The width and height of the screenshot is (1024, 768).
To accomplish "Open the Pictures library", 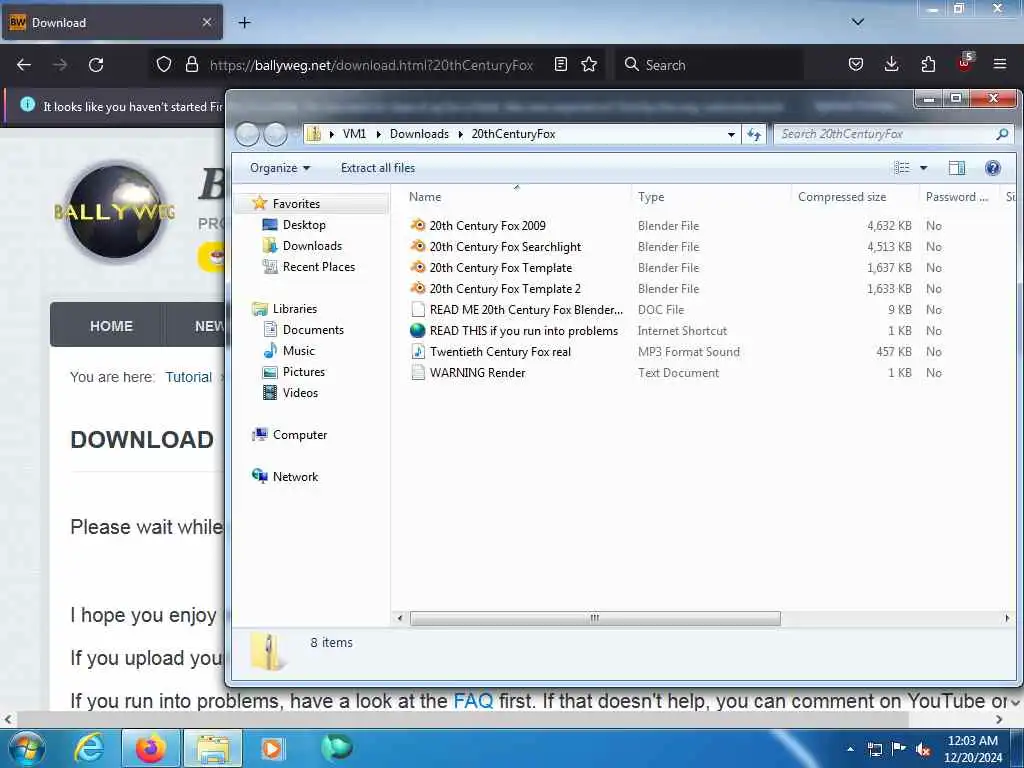I will tap(303, 372).
